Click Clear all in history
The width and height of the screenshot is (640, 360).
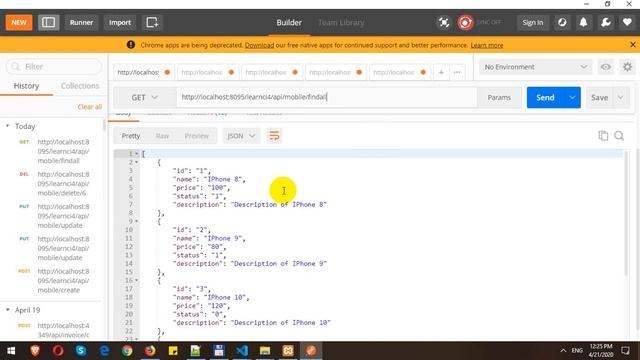tap(89, 107)
